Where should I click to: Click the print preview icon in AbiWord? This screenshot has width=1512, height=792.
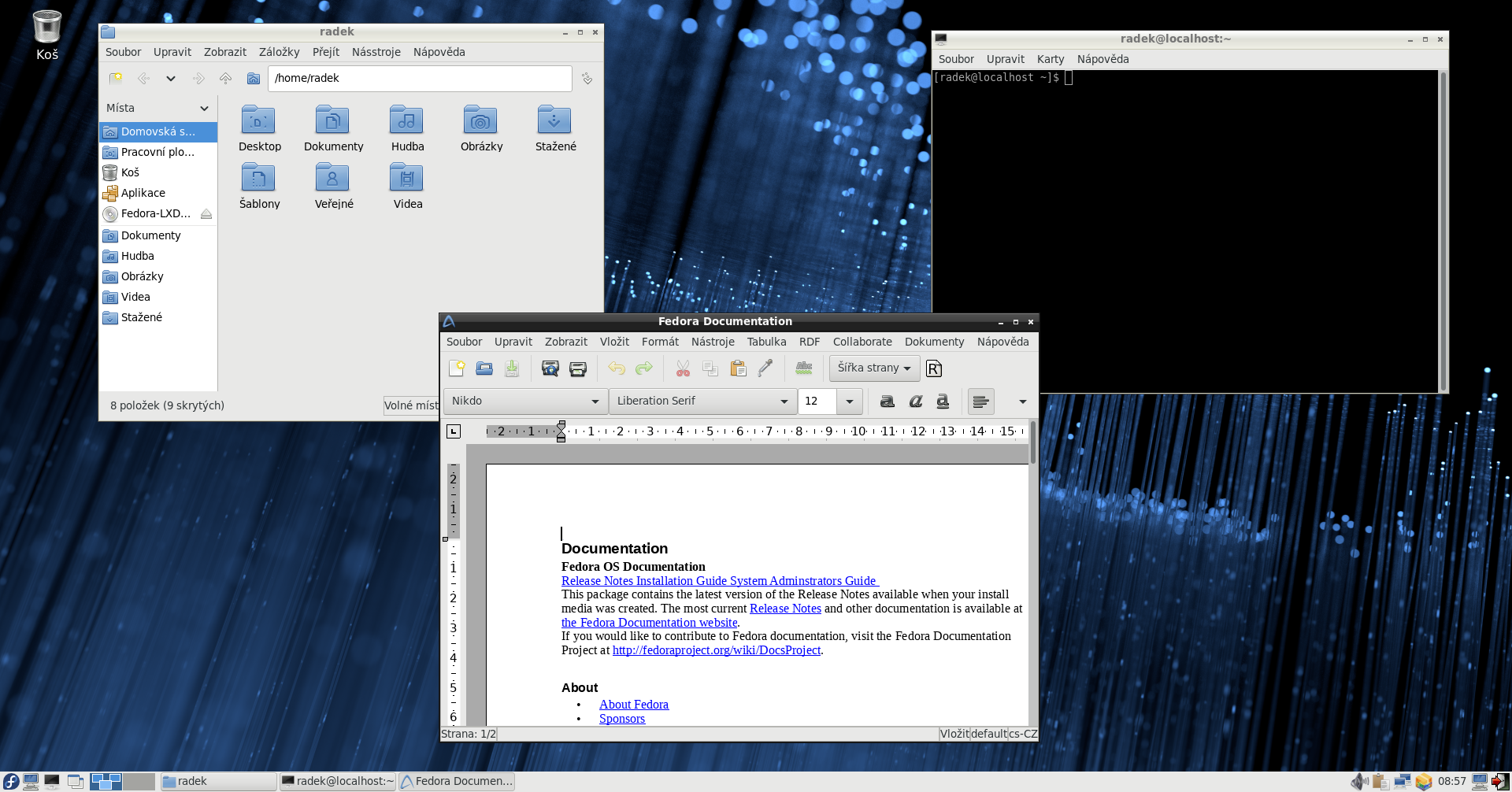point(550,368)
